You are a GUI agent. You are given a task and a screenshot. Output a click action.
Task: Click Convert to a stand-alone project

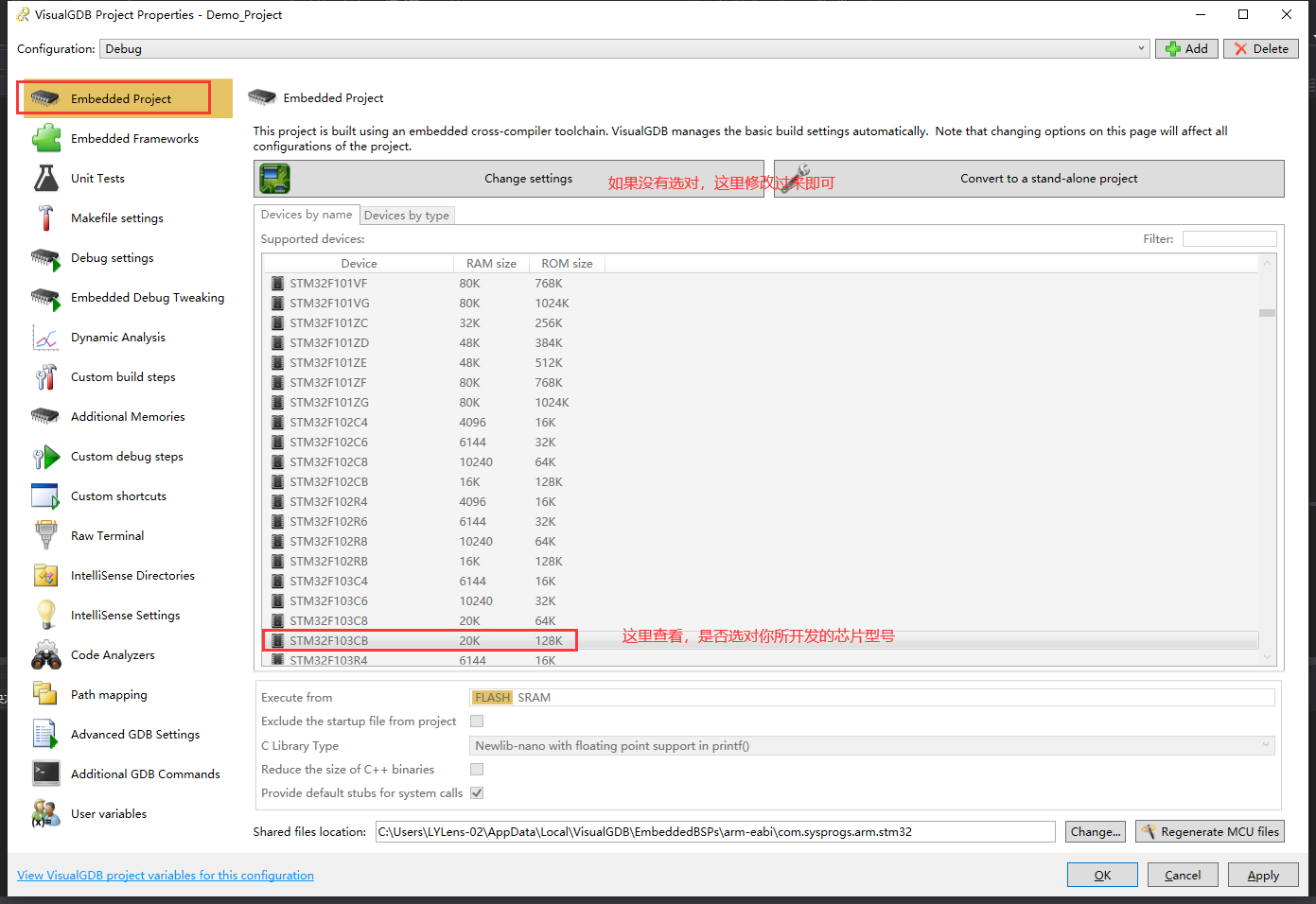1029,179
